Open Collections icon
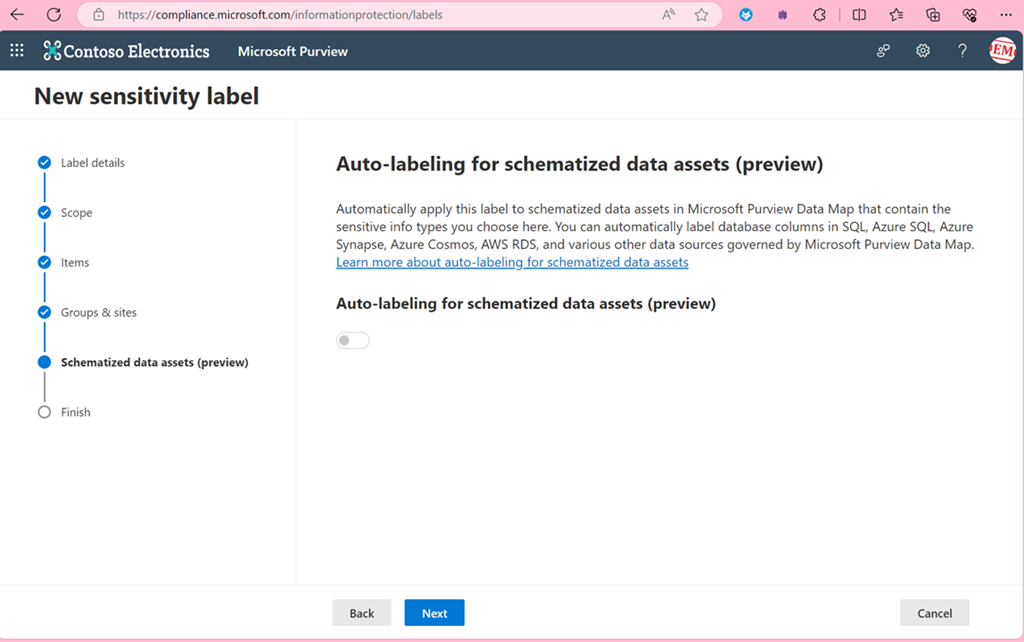1024x642 pixels. point(933,14)
